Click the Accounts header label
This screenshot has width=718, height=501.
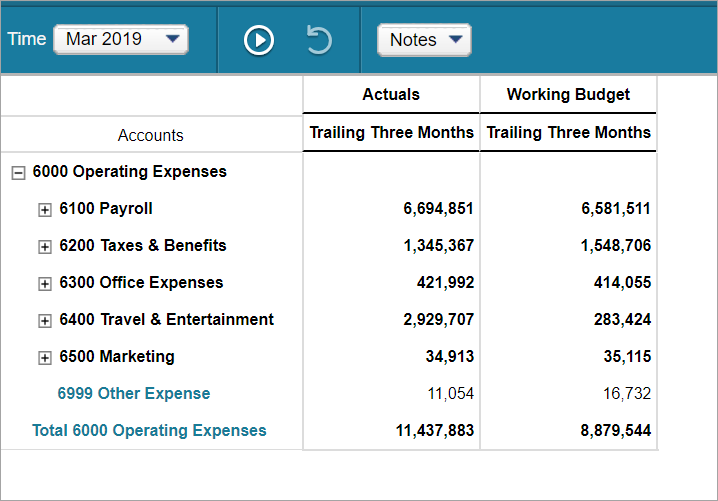(151, 135)
